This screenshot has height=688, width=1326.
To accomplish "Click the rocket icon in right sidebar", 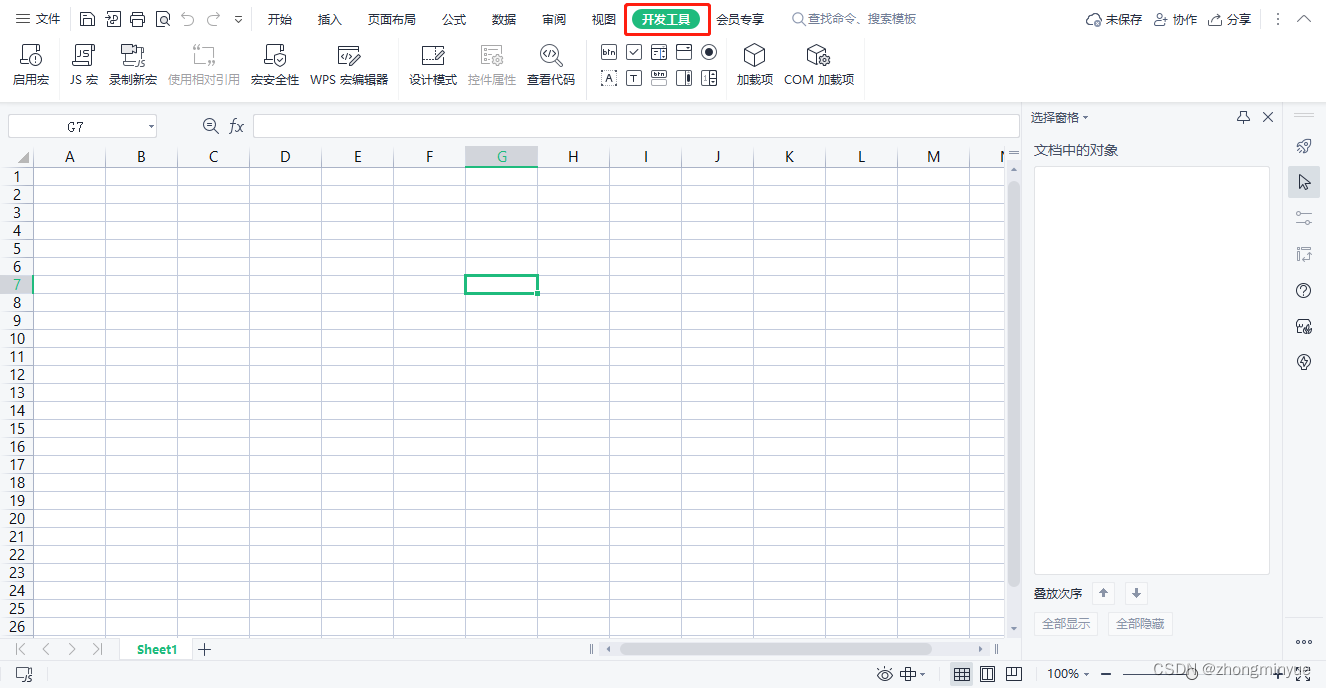I will 1304,146.
